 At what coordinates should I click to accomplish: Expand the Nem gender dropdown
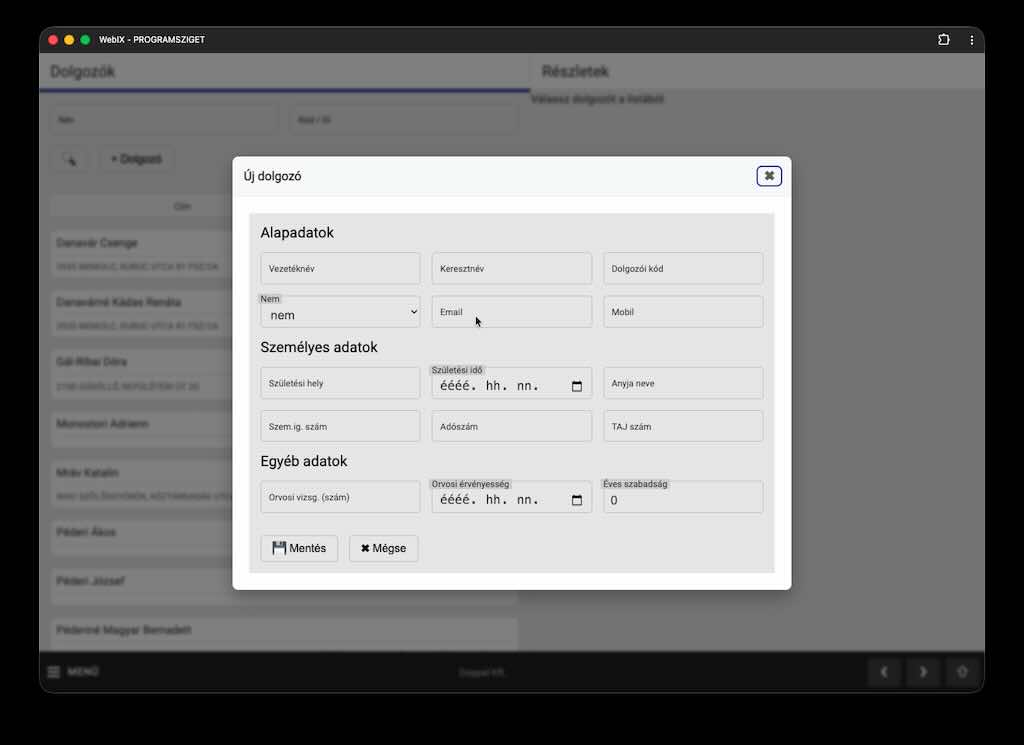pyautogui.click(x=340, y=314)
